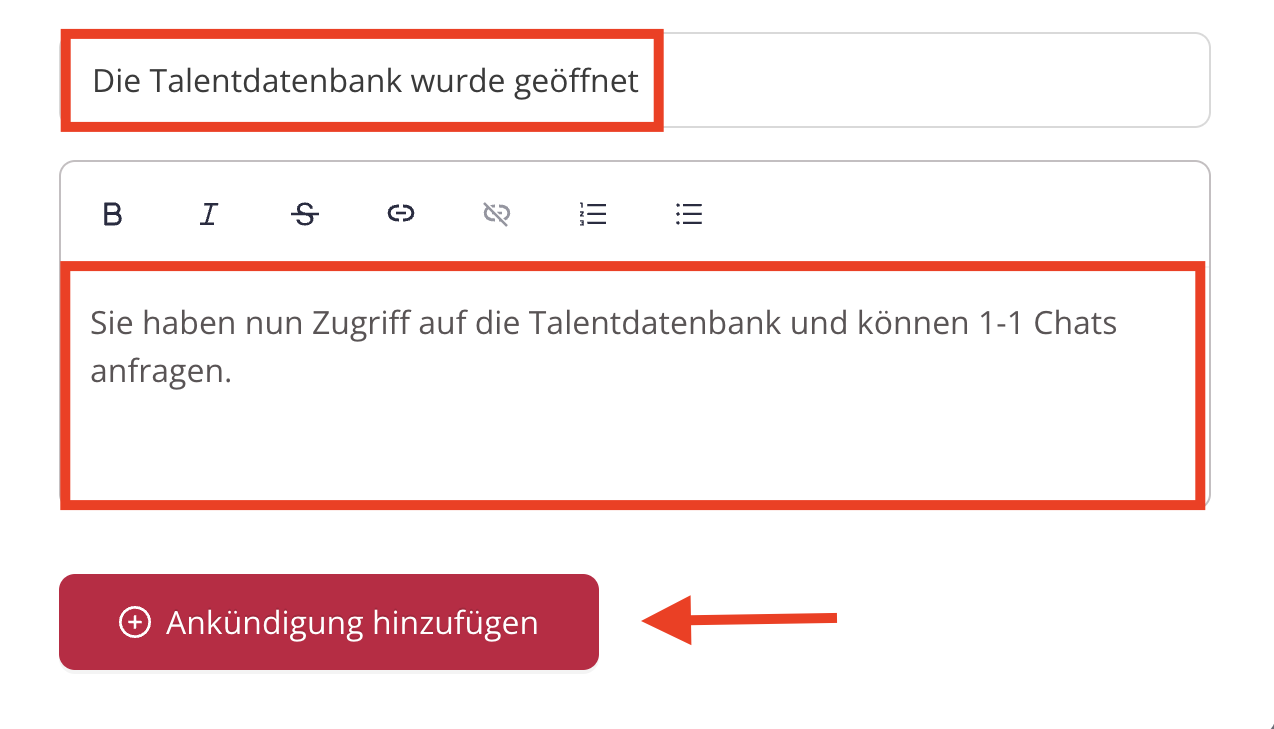The image size is (1274, 729).
Task: Click the word 'anfragen.' in the message
Action: point(161,371)
